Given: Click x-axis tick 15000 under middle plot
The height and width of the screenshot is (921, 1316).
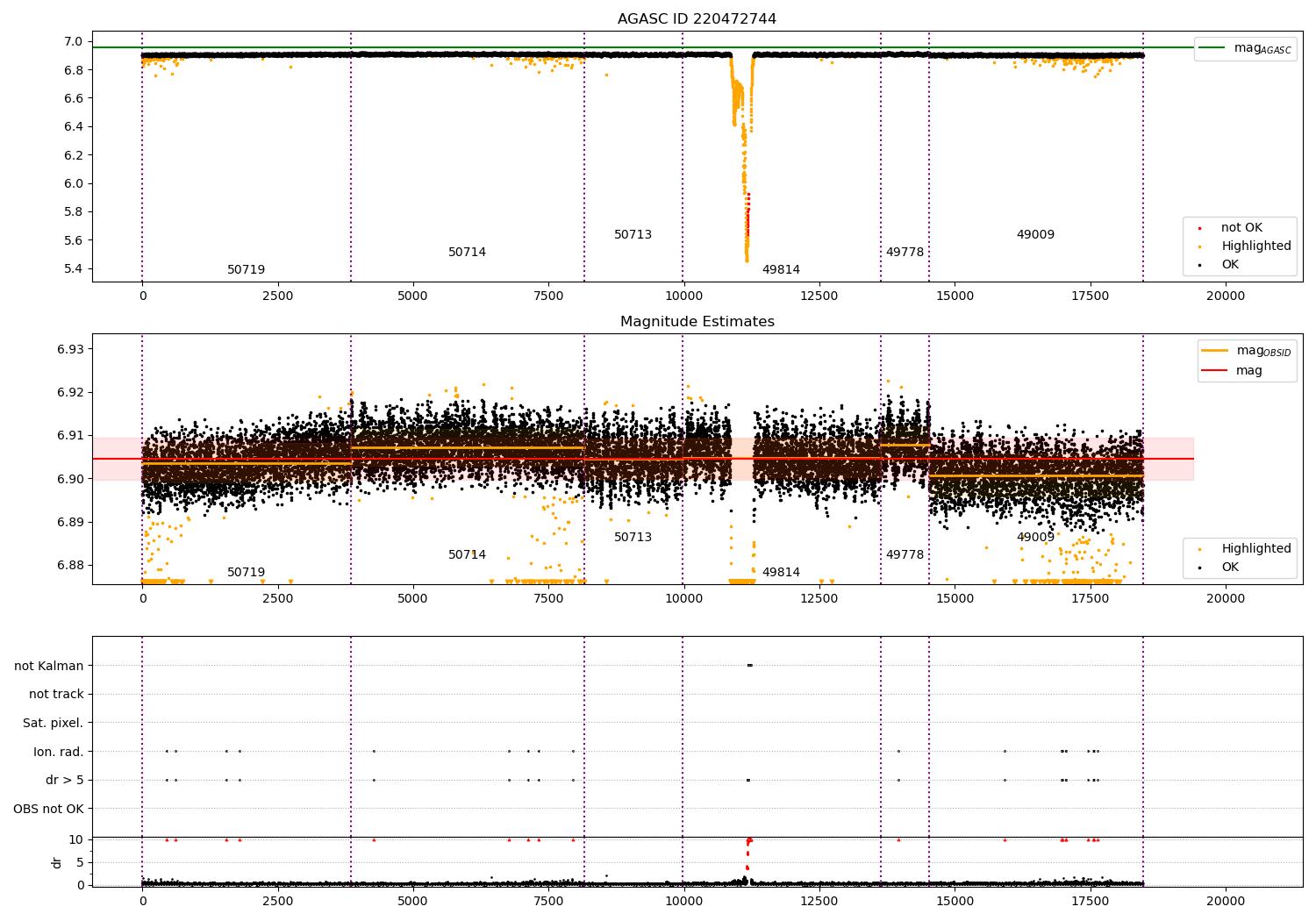Looking at the screenshot, I should coord(955,599).
